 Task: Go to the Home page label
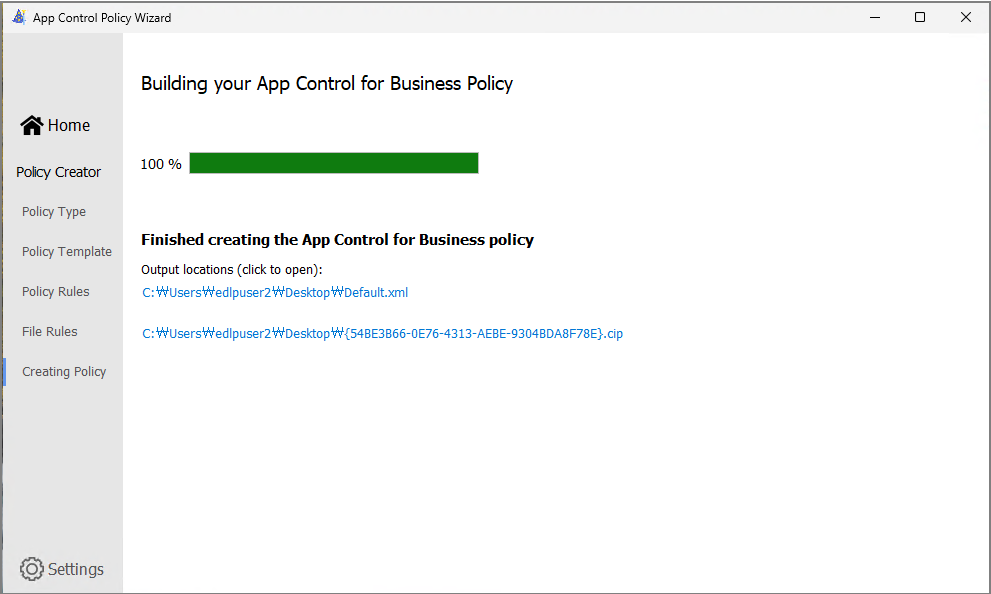coord(69,126)
